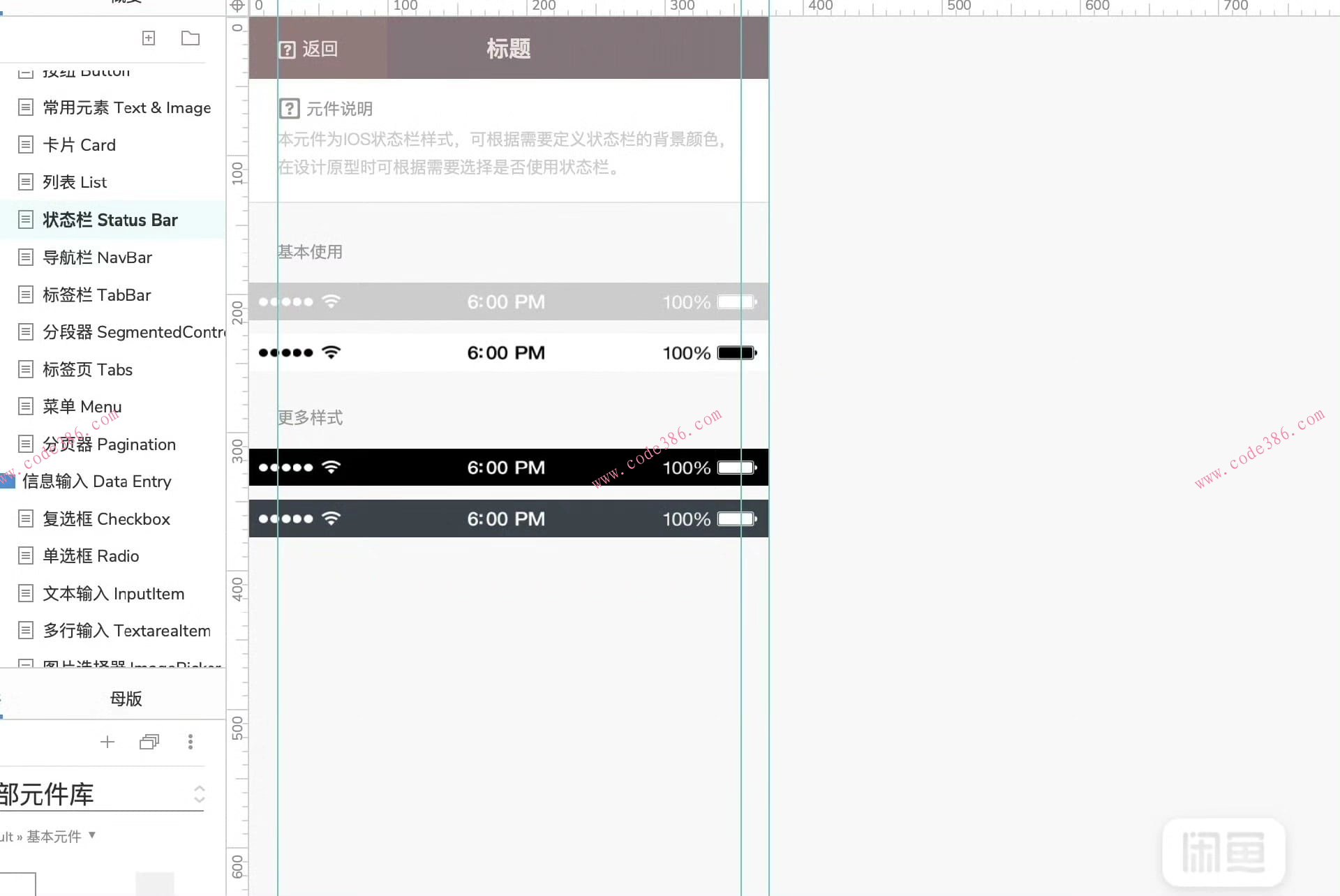Open the library selector dropdown arrows
The height and width of the screenshot is (896, 1340).
click(200, 794)
